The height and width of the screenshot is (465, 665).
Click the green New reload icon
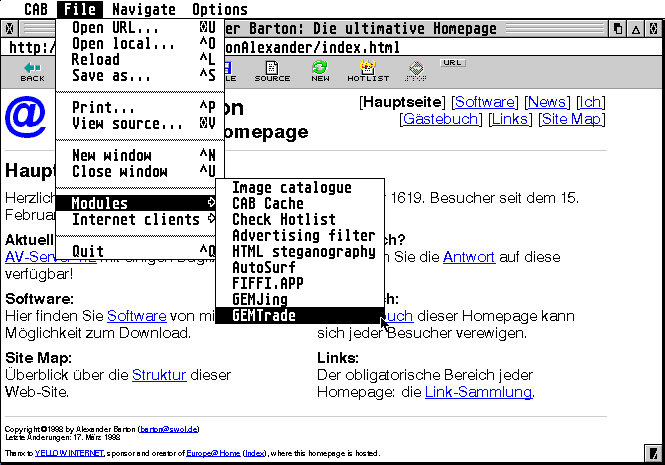point(320,71)
